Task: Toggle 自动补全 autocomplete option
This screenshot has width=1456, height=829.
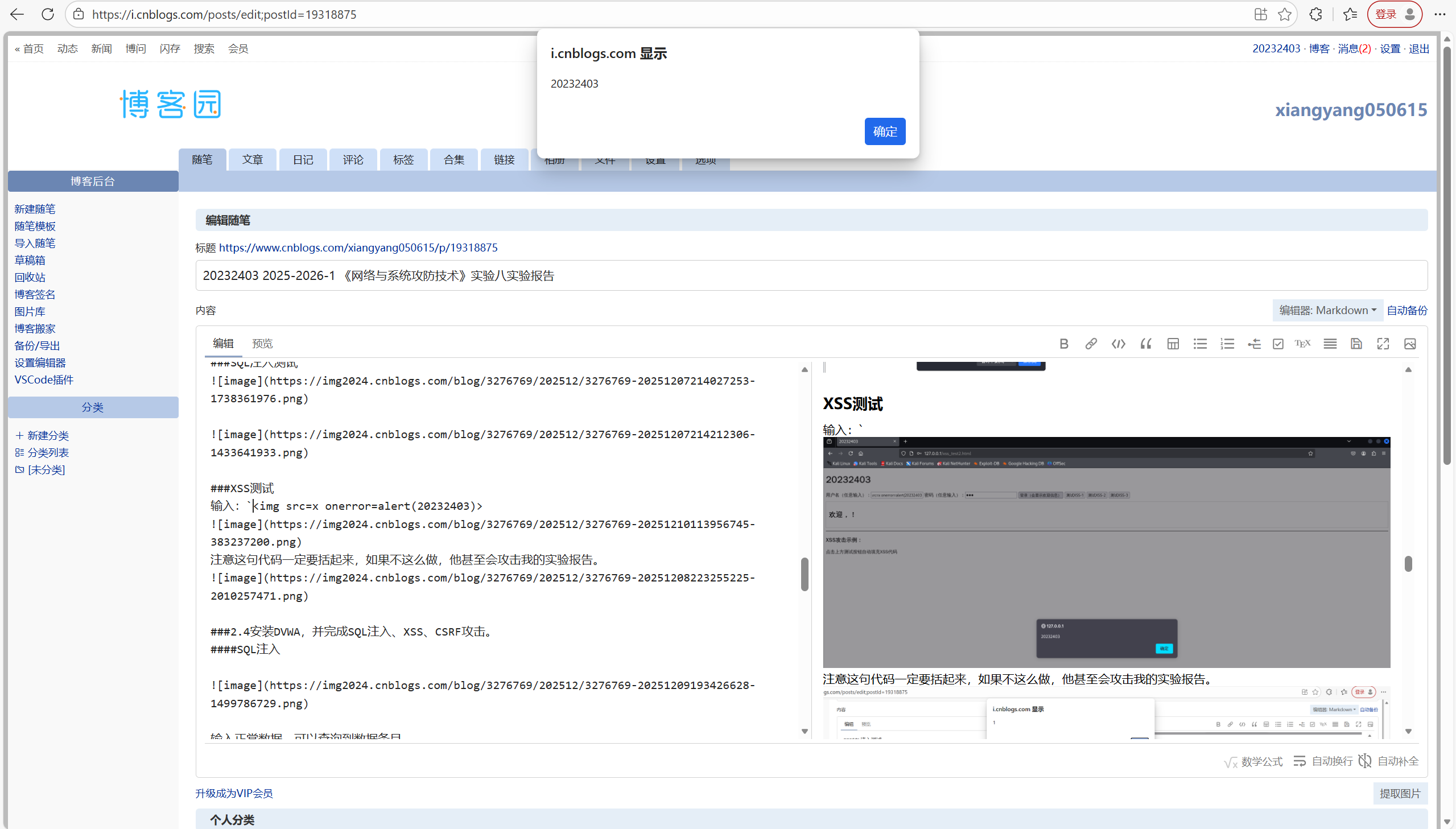Action: click(1389, 761)
